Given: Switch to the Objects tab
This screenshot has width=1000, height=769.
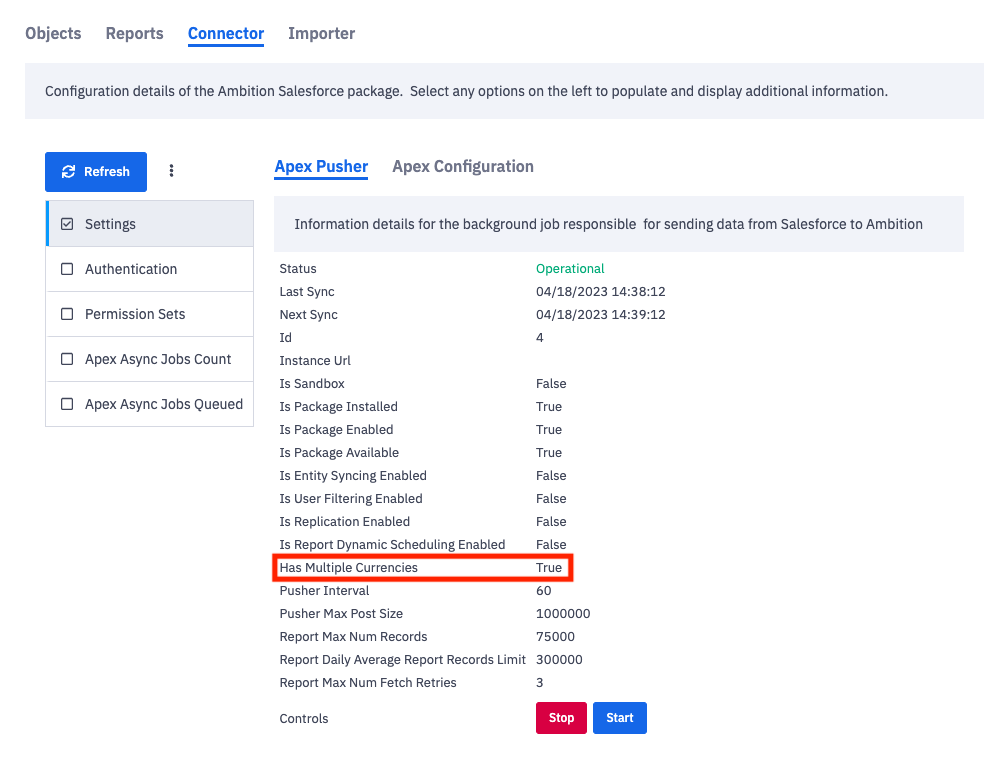Looking at the screenshot, I should (x=53, y=33).
